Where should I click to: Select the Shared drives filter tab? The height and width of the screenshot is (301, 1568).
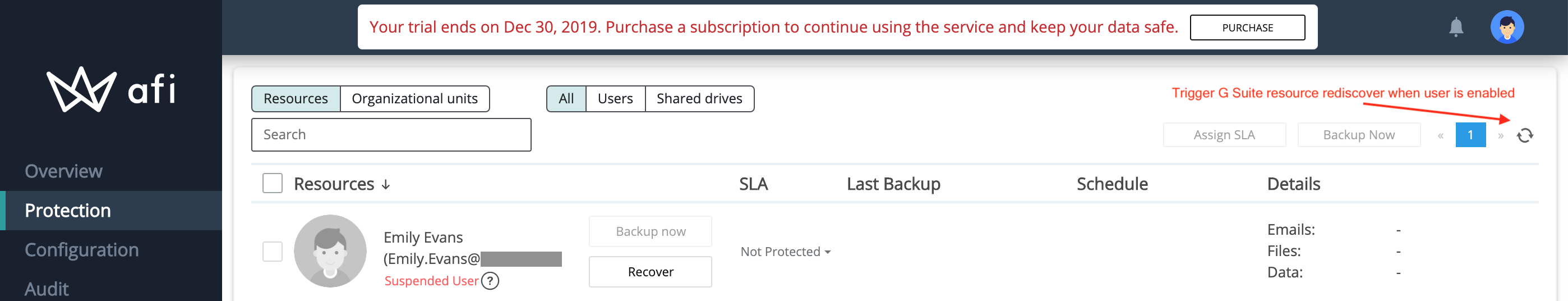(699, 99)
